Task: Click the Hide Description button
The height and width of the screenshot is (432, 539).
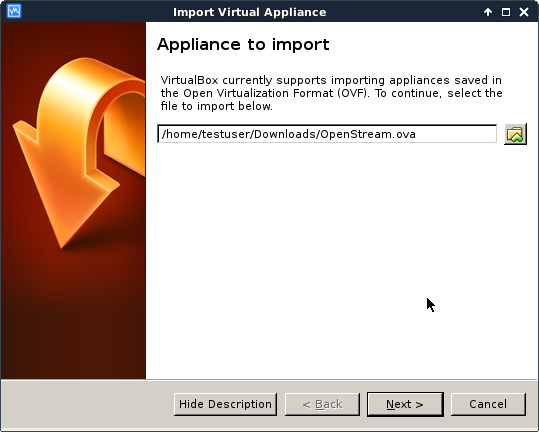Action: 226,404
